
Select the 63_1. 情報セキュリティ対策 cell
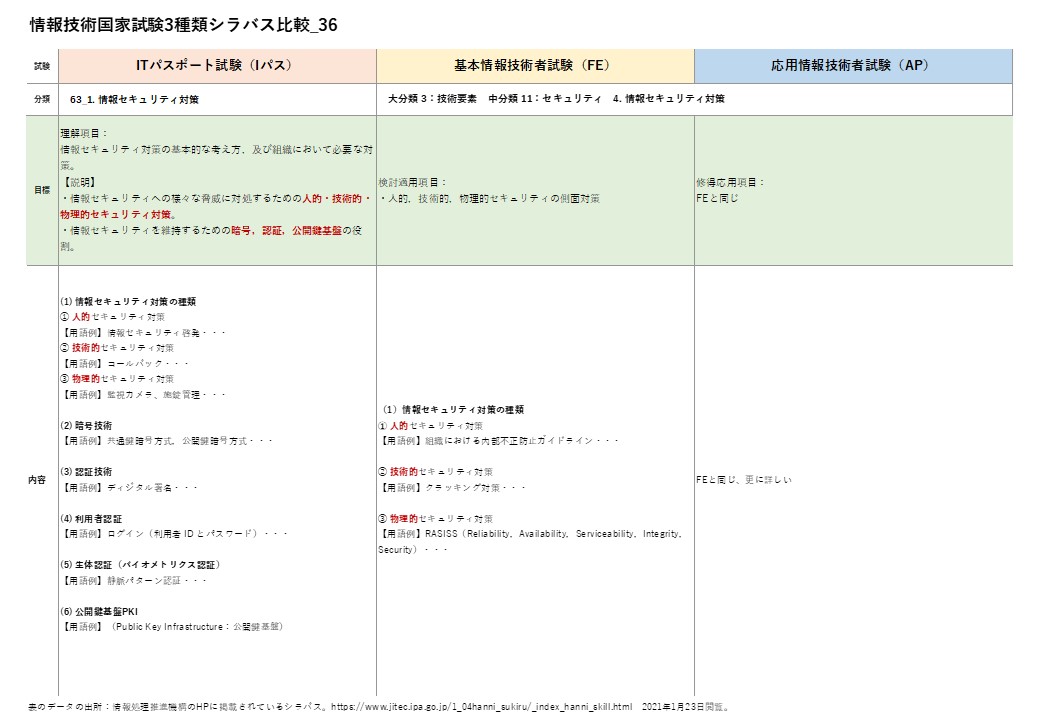pos(135,99)
